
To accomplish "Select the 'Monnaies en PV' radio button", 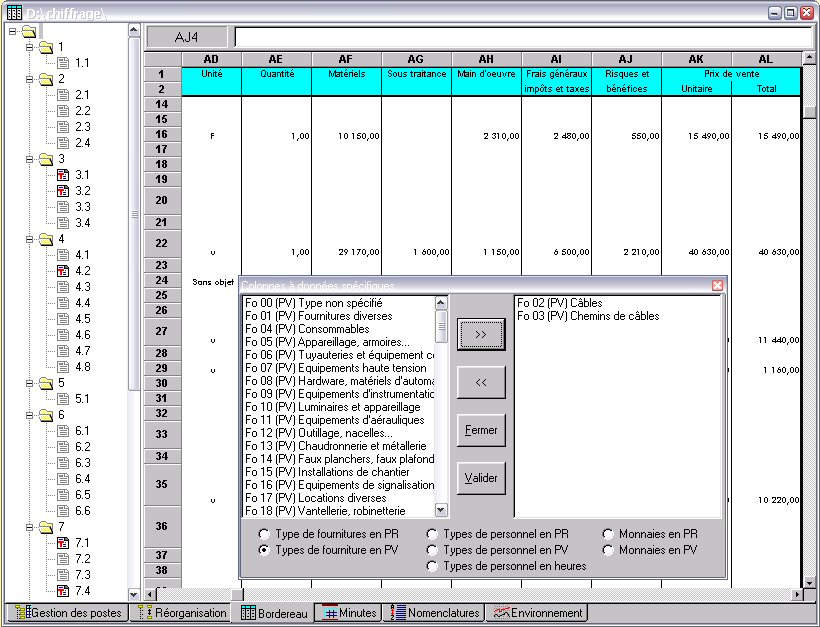I will click(609, 550).
